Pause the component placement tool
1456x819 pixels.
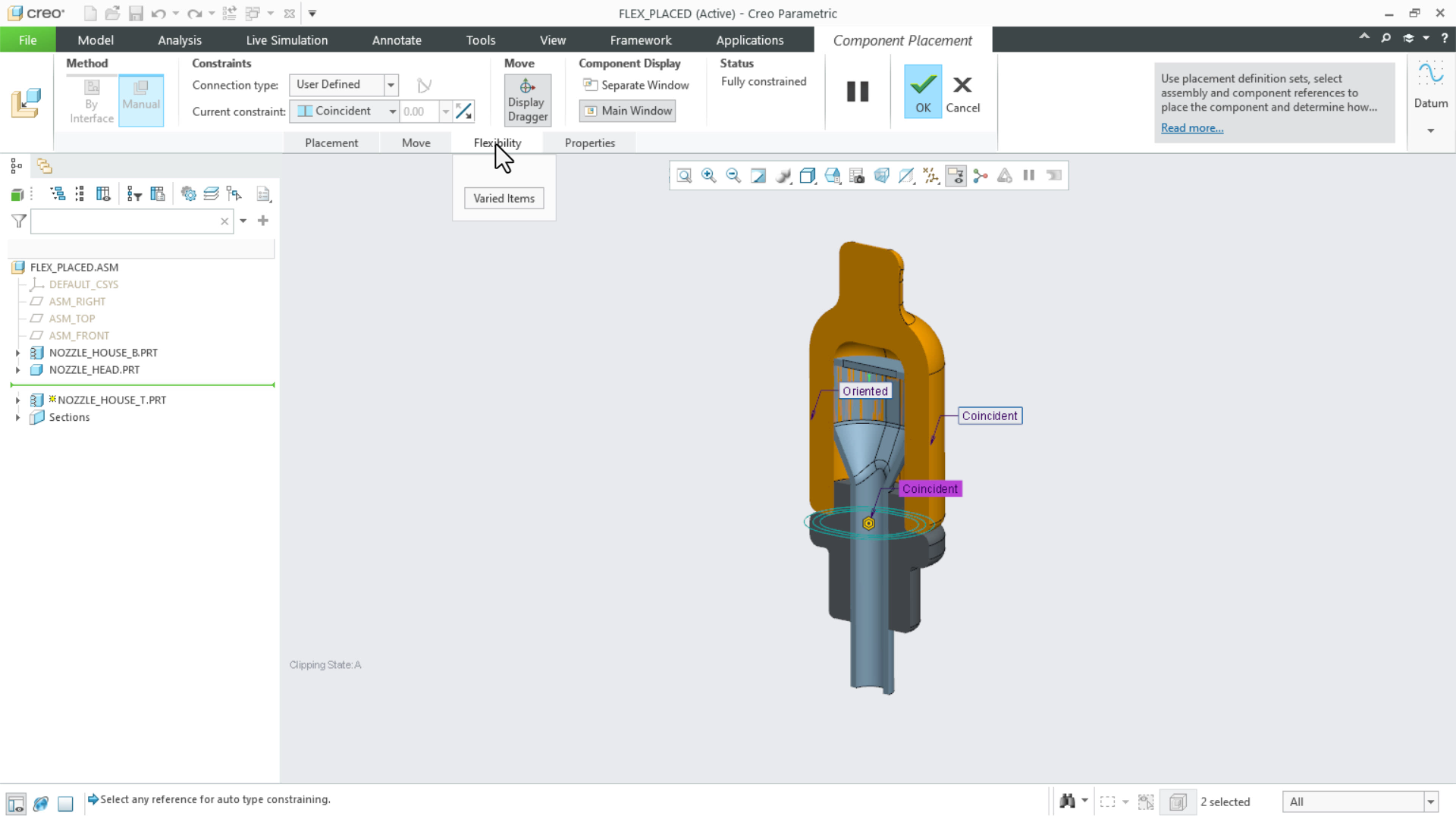pos(858,92)
